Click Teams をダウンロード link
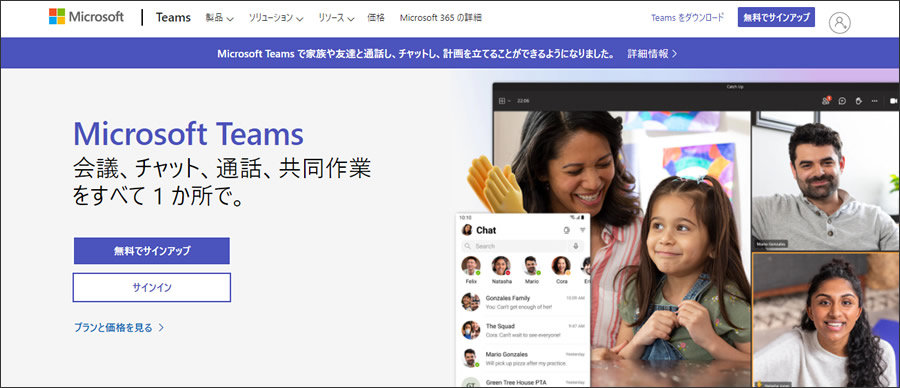900x388 pixels. pyautogui.click(x=687, y=18)
